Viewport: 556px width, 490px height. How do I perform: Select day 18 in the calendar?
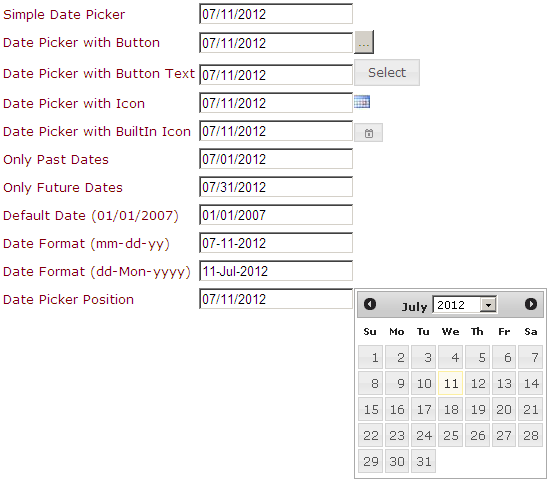tap(450, 409)
